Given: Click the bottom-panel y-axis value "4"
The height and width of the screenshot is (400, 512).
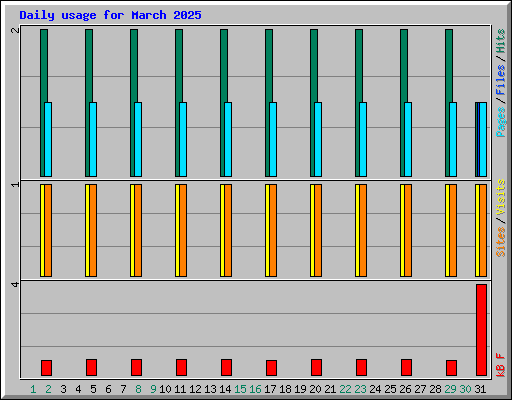Looking at the screenshot, I should [x=15, y=284].
